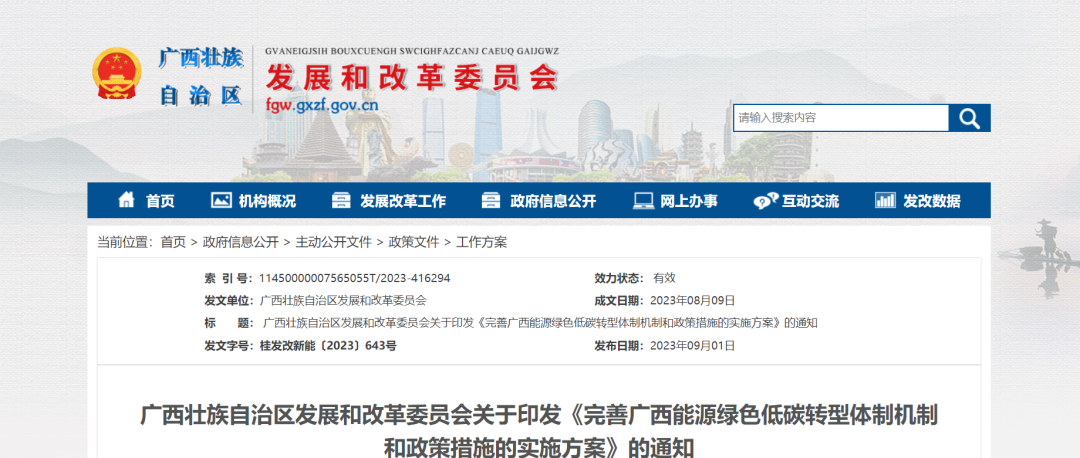Click the 2023年09月01日 publish date
The height and width of the screenshot is (458, 1080).
692,346
